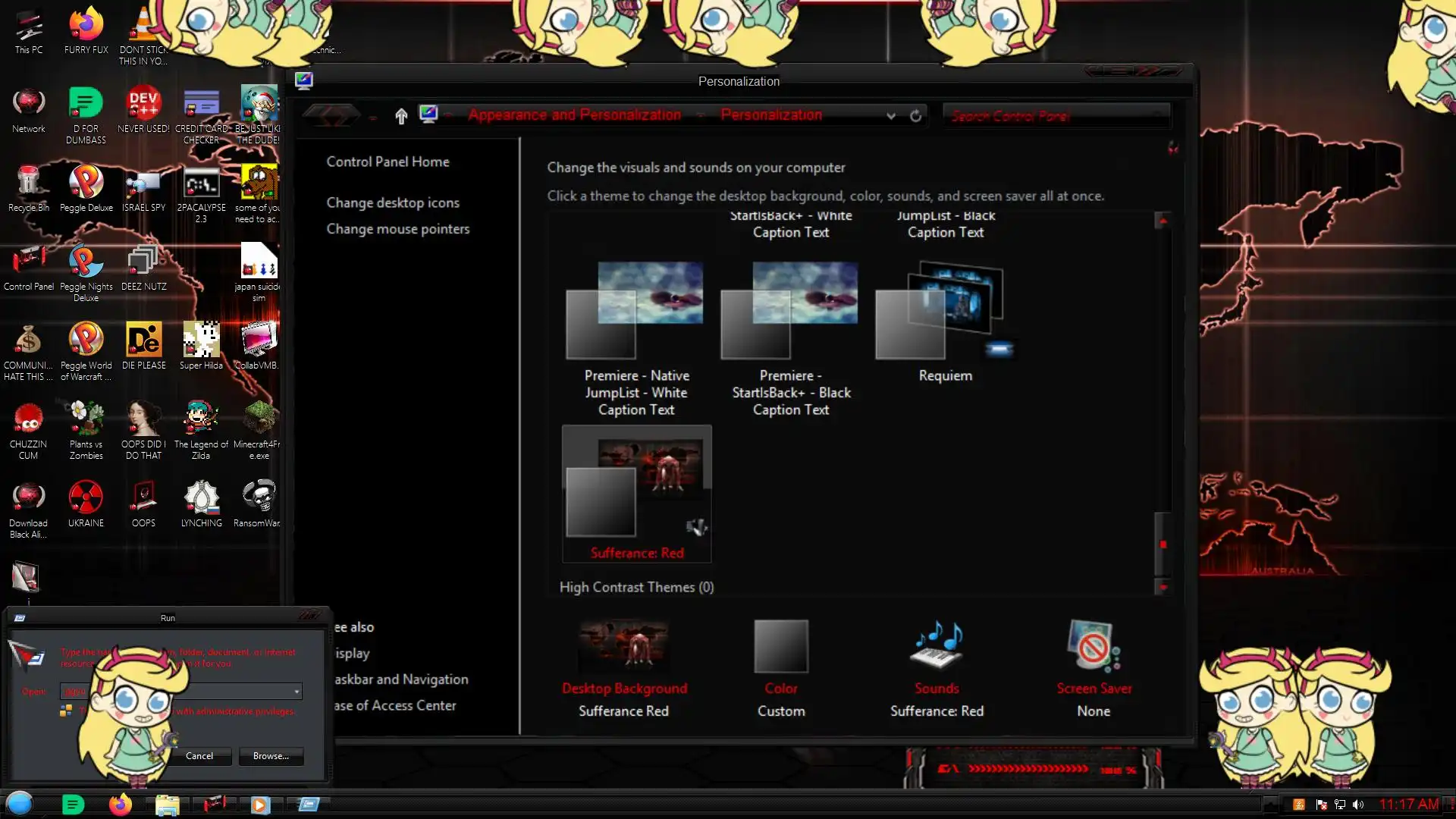Image resolution: width=1456 pixels, height=819 pixels.
Task: Open Firefox from the taskbar
Action: [120, 805]
